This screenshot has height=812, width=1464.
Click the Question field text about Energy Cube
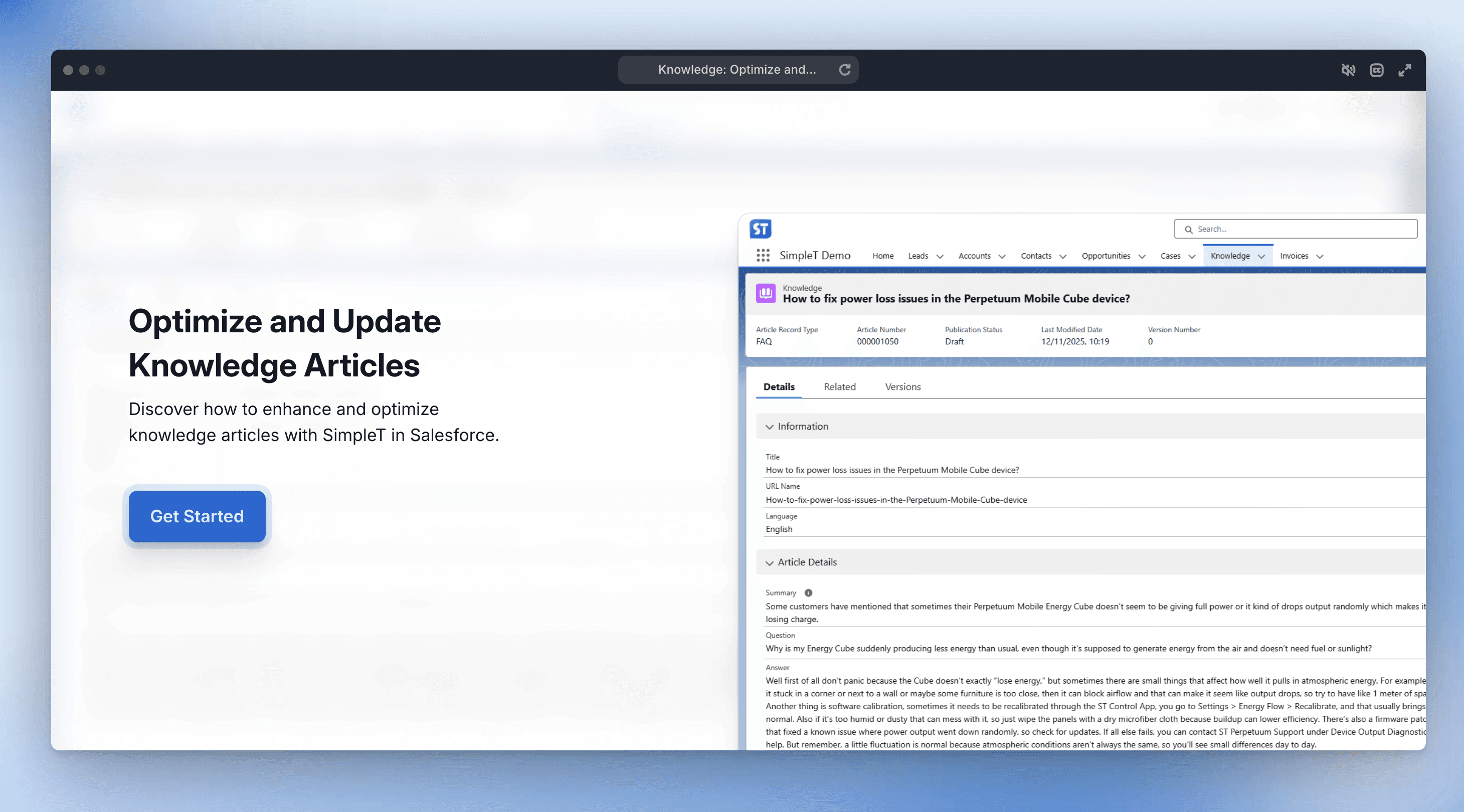1068,649
